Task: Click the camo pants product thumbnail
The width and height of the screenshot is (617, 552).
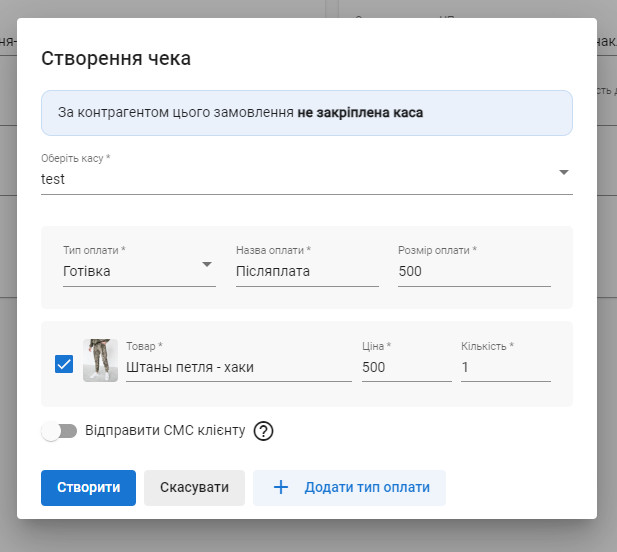Action: coord(100,360)
